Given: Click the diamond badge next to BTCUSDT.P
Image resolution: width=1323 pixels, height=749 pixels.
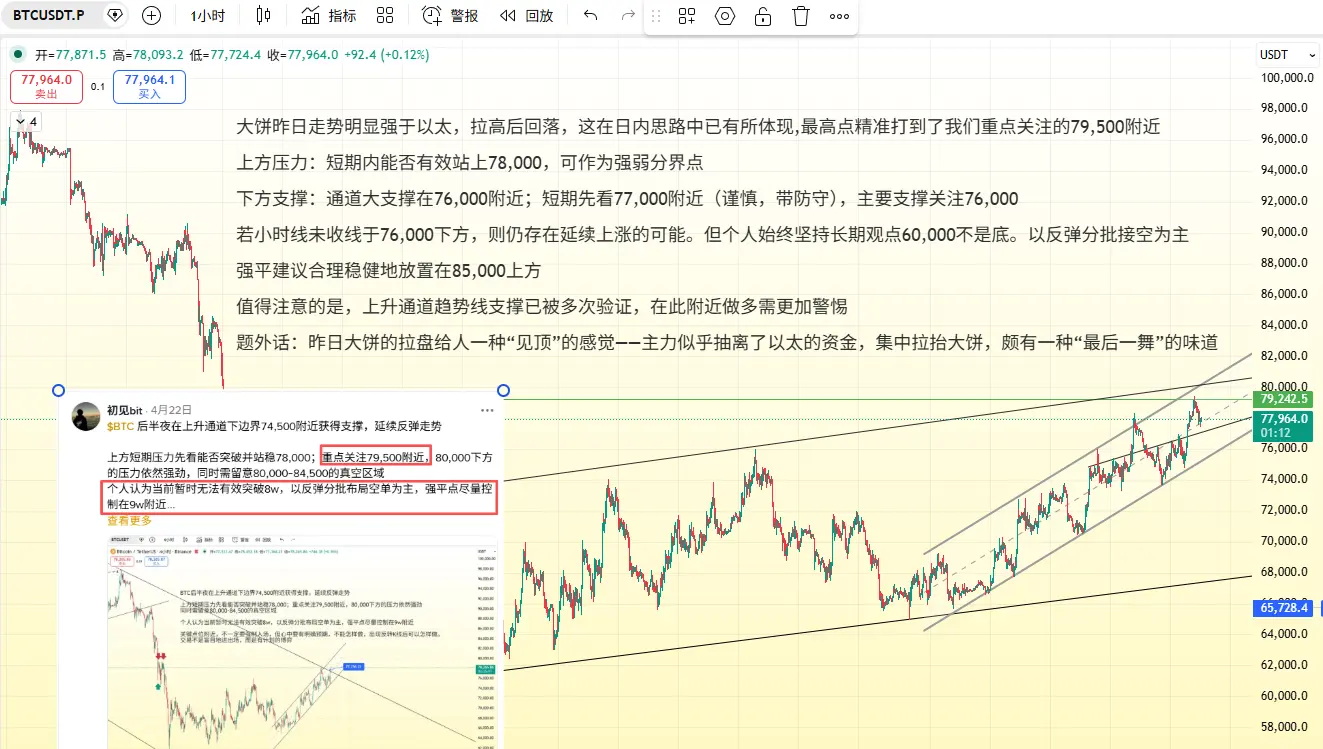Looking at the screenshot, I should [115, 16].
